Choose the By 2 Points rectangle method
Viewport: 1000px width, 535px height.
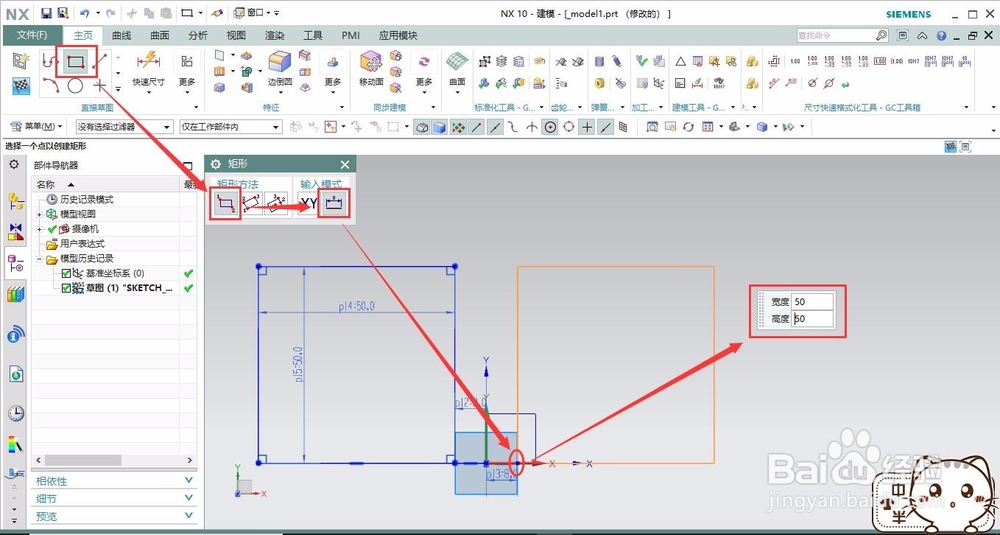pos(225,203)
